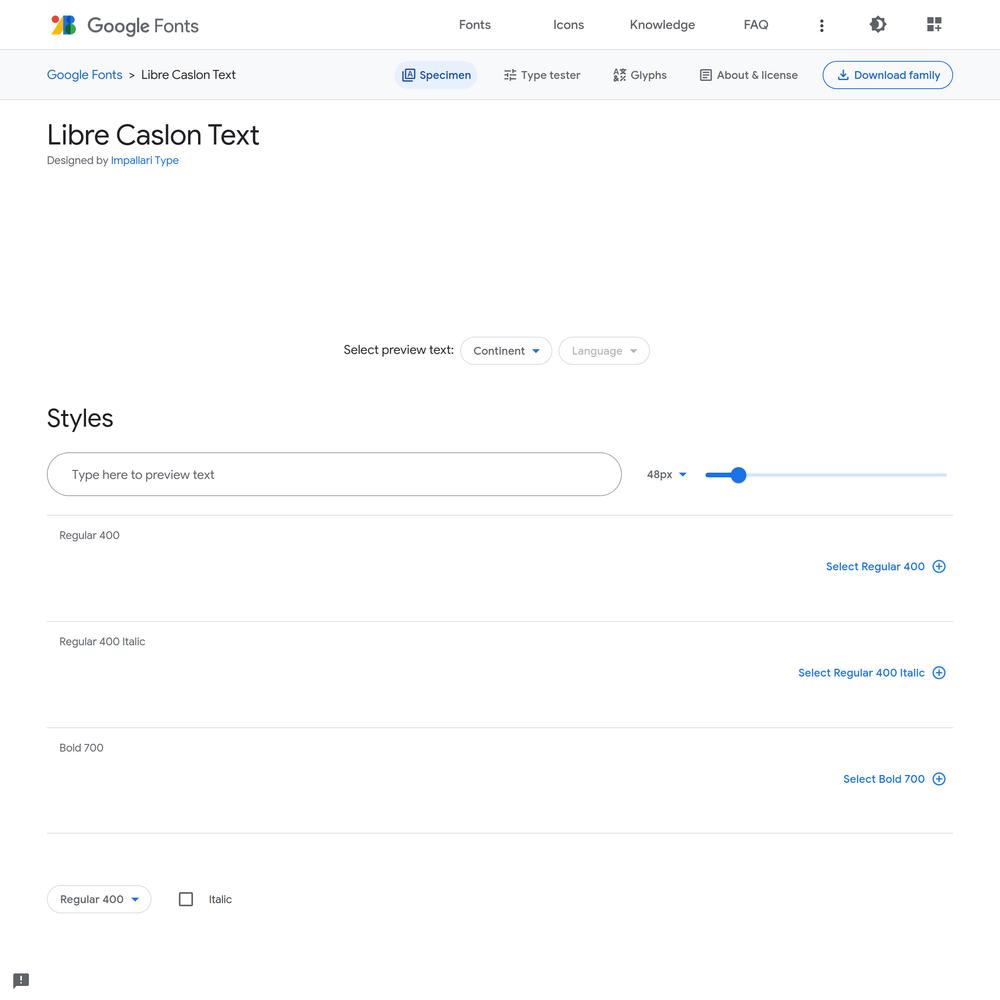
Task: Open the selected families grid icon
Action: tap(934, 24)
